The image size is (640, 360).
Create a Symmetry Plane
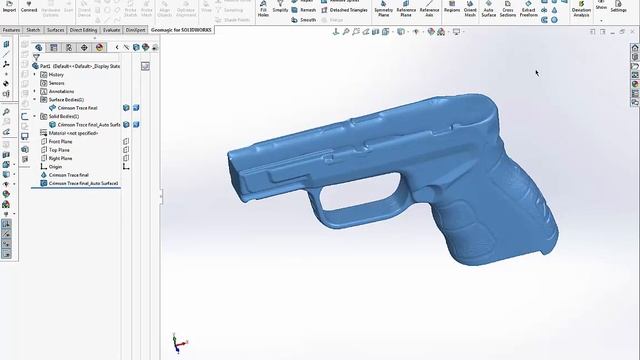(x=383, y=9)
